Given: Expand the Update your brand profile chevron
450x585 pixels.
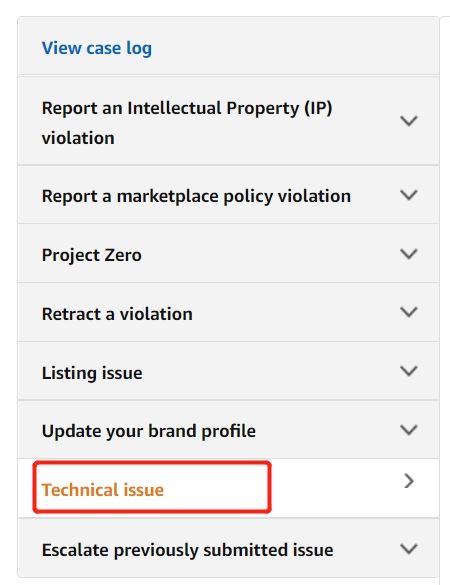Looking at the screenshot, I should 409,430.
